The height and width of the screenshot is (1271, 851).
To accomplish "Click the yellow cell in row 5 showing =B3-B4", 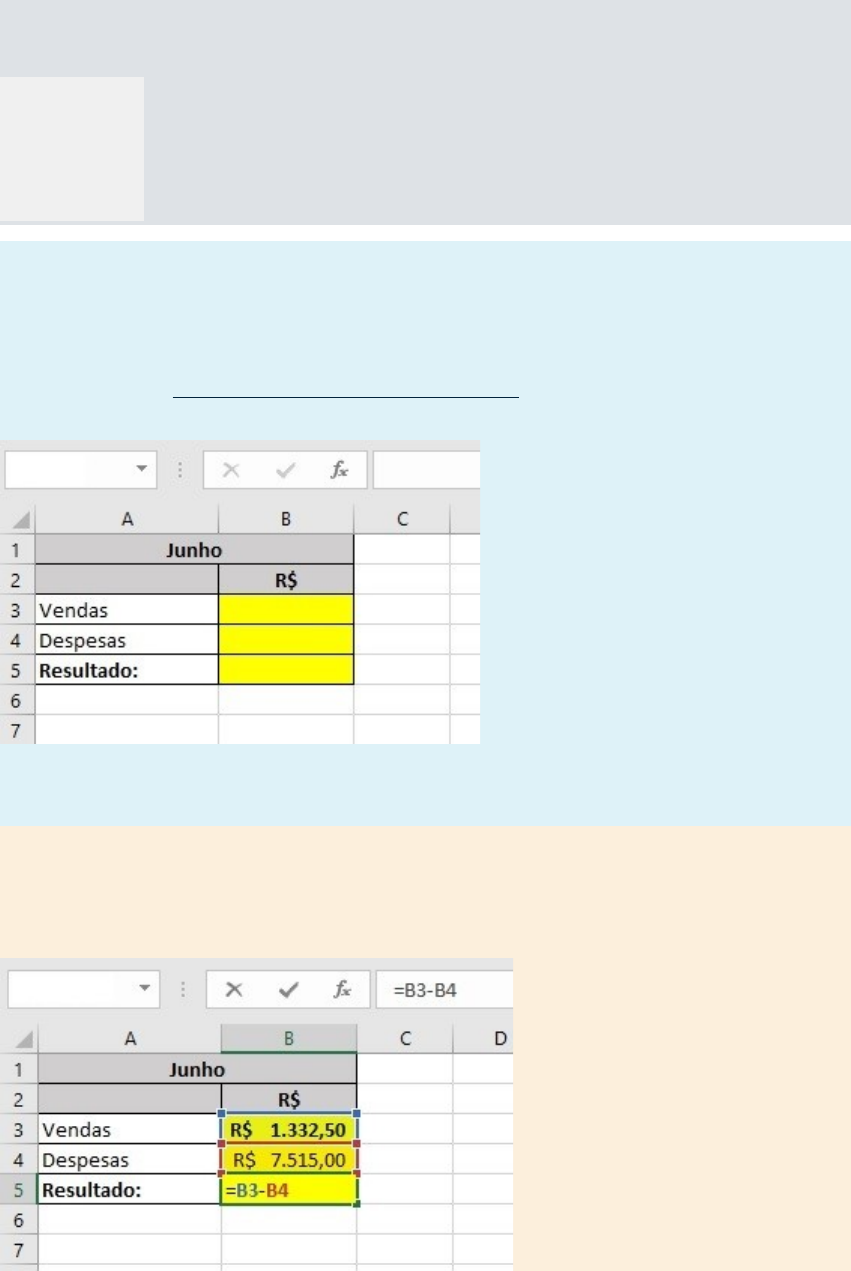I will tap(289, 1190).
